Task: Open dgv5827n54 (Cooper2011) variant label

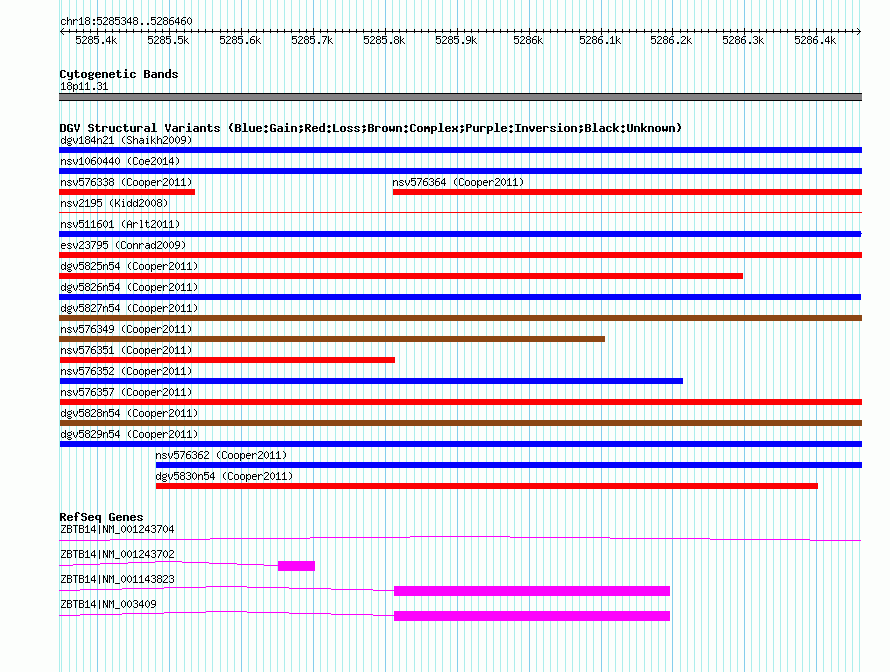Action: 129,308
